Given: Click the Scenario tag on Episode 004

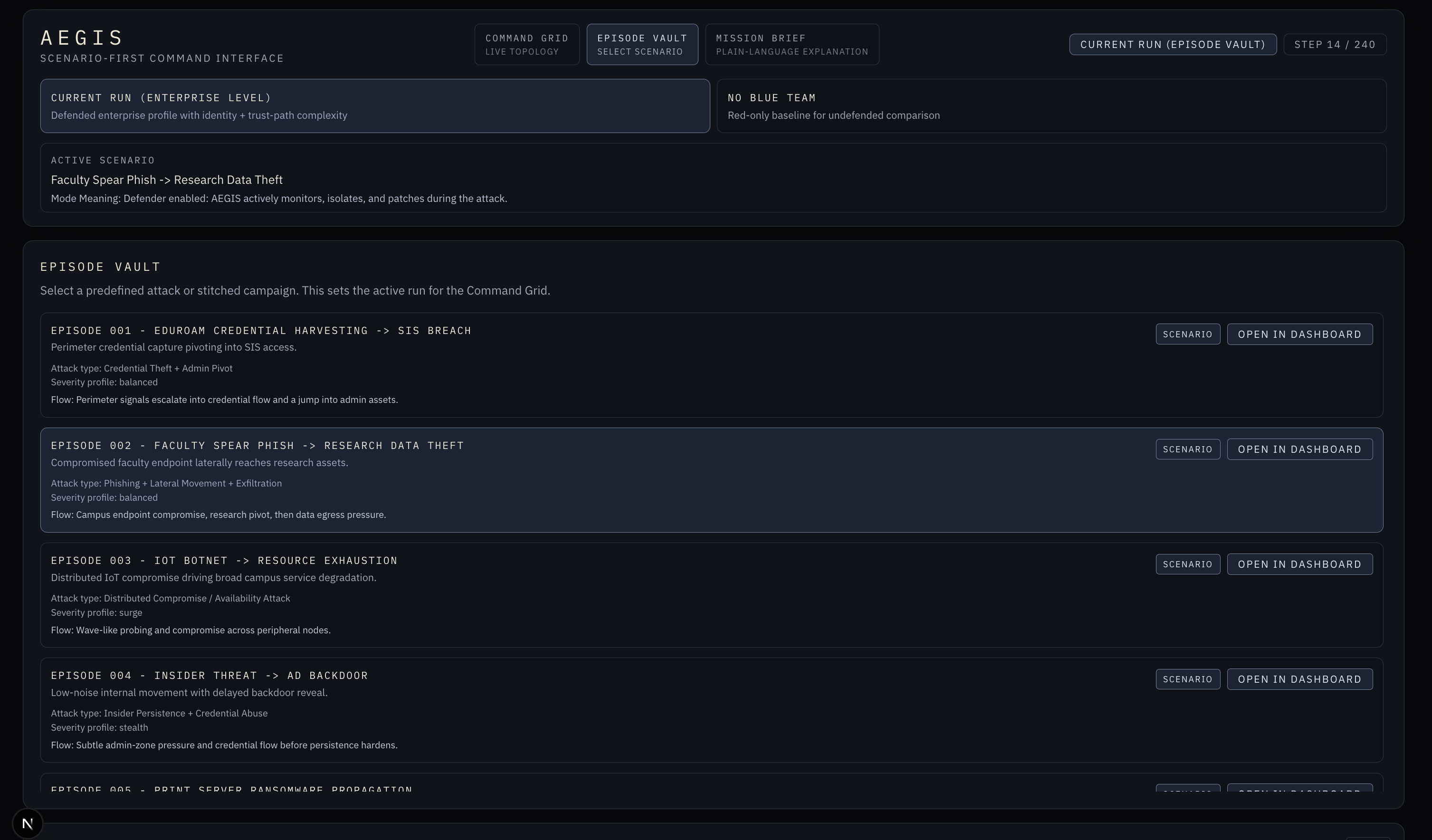Looking at the screenshot, I should click(1187, 679).
